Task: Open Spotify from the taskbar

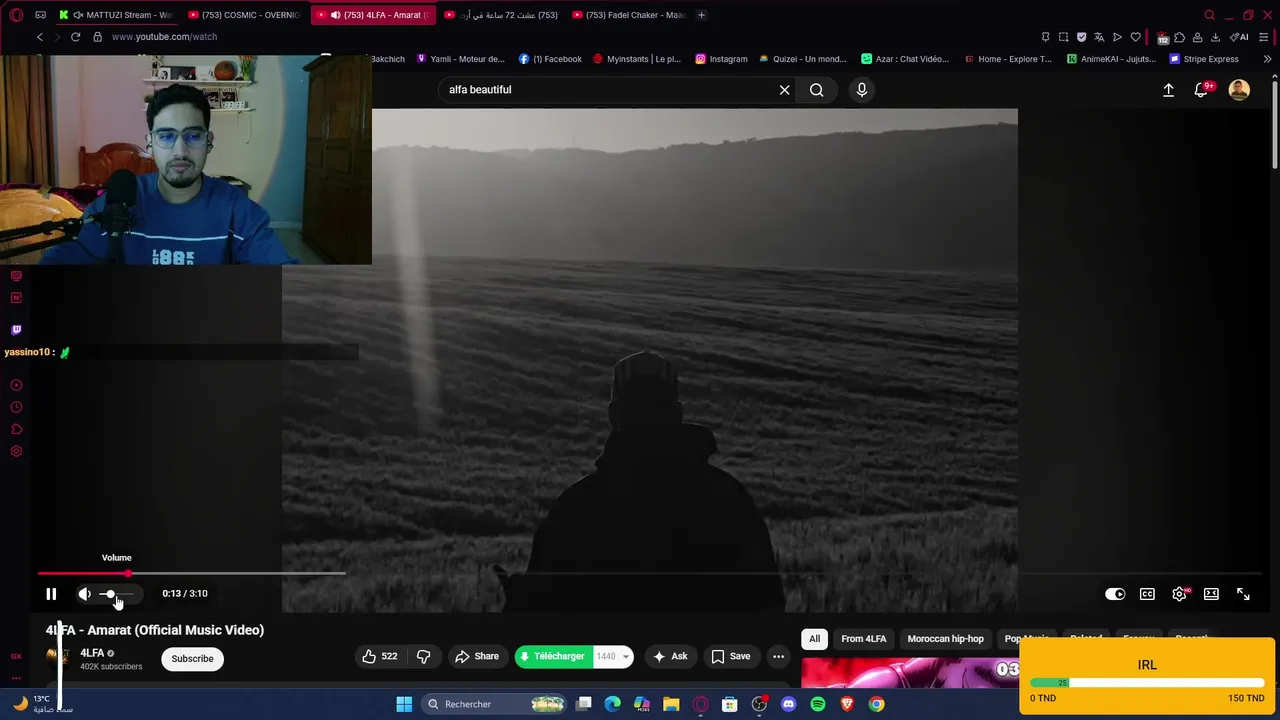Action: [x=818, y=704]
